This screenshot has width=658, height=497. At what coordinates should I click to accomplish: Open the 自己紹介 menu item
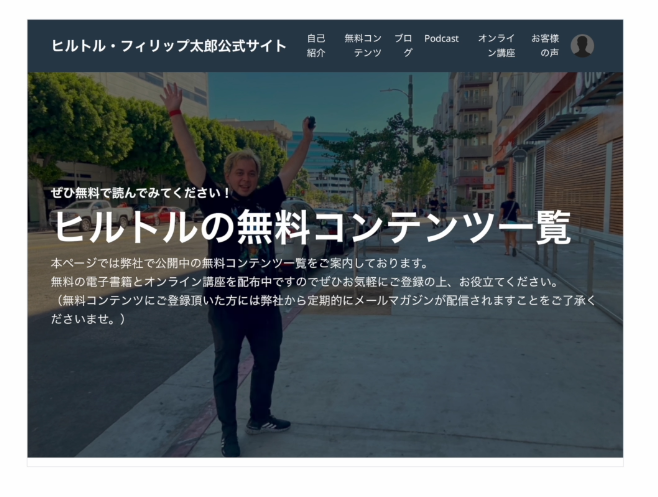316,46
